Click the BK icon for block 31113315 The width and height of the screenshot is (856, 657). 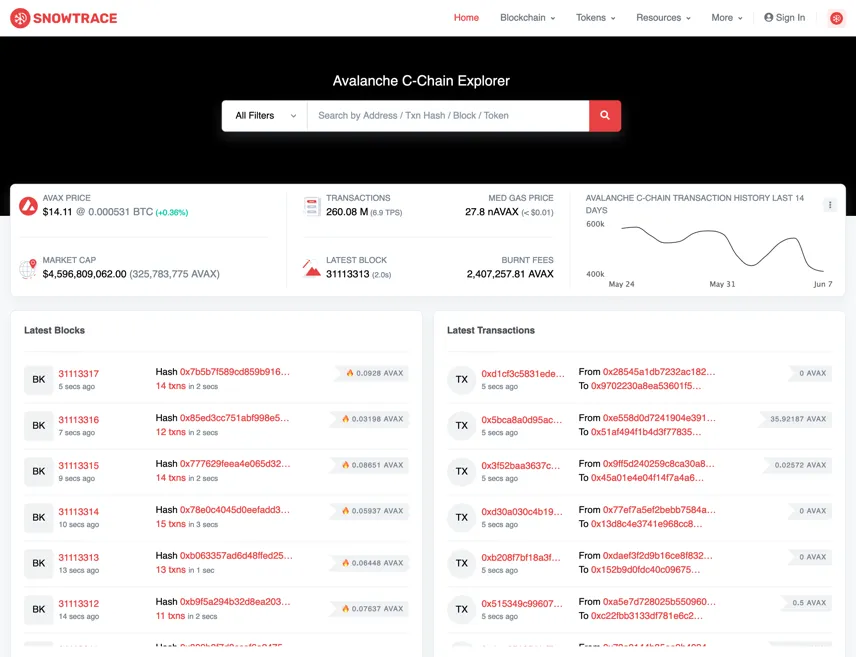pyautogui.click(x=39, y=471)
